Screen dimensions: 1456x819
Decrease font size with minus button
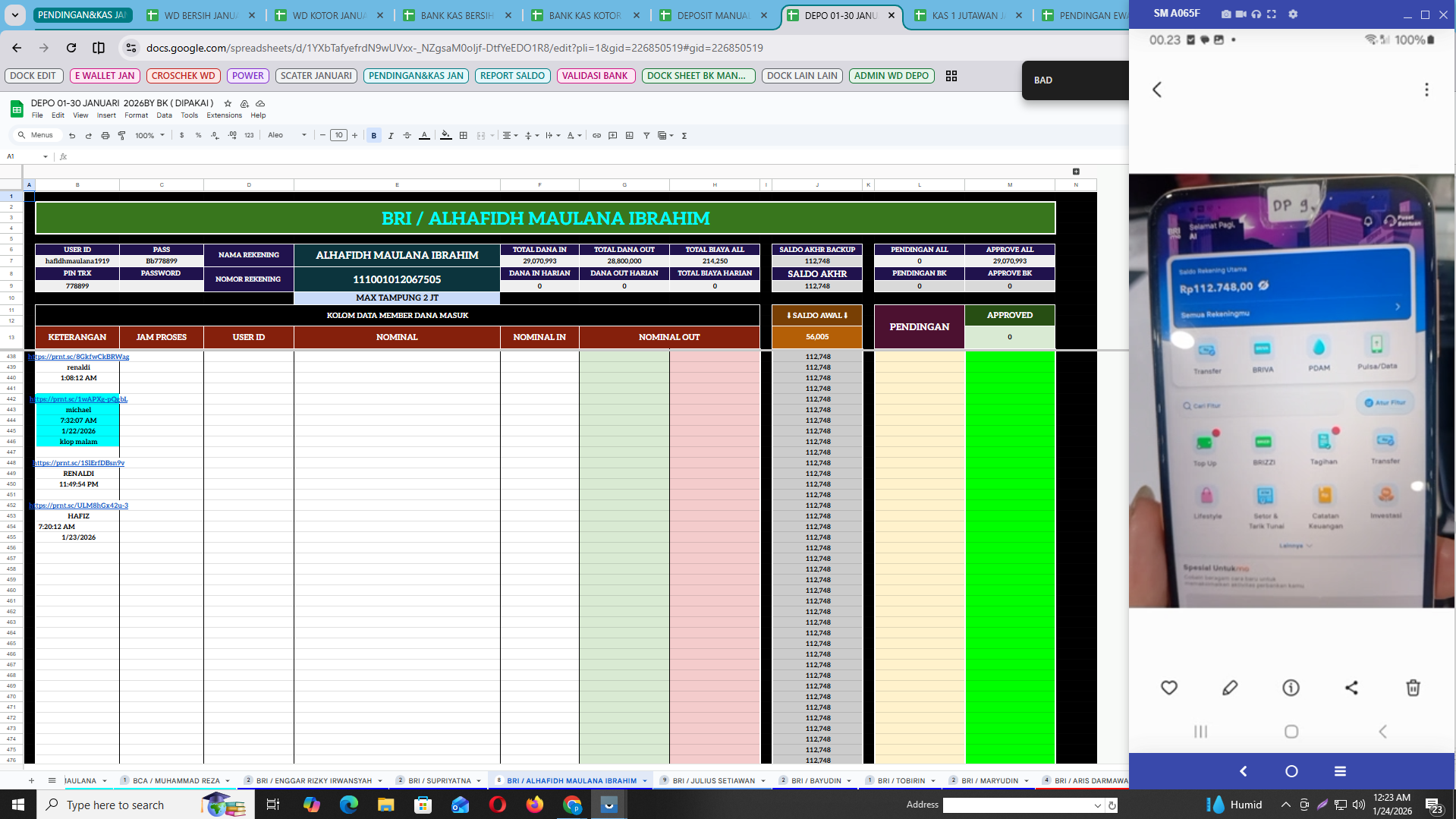pyautogui.click(x=322, y=136)
